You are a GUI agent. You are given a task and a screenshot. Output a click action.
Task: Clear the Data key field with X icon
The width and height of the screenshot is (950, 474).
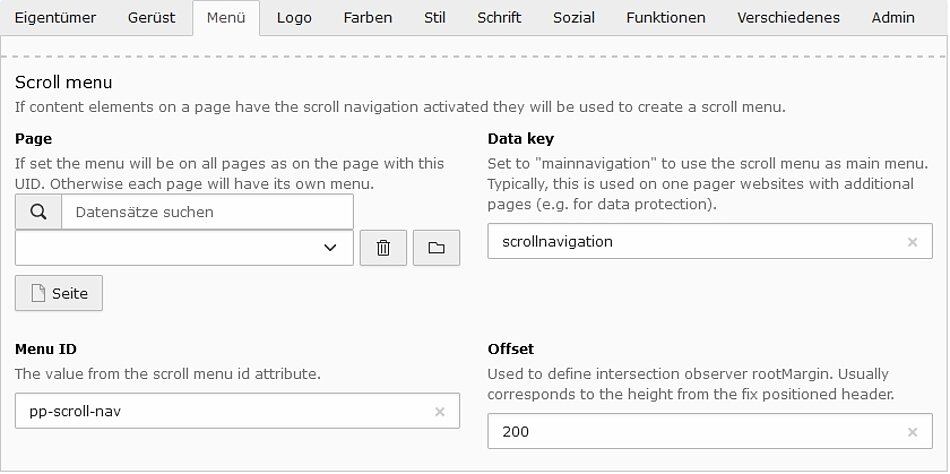point(912,242)
